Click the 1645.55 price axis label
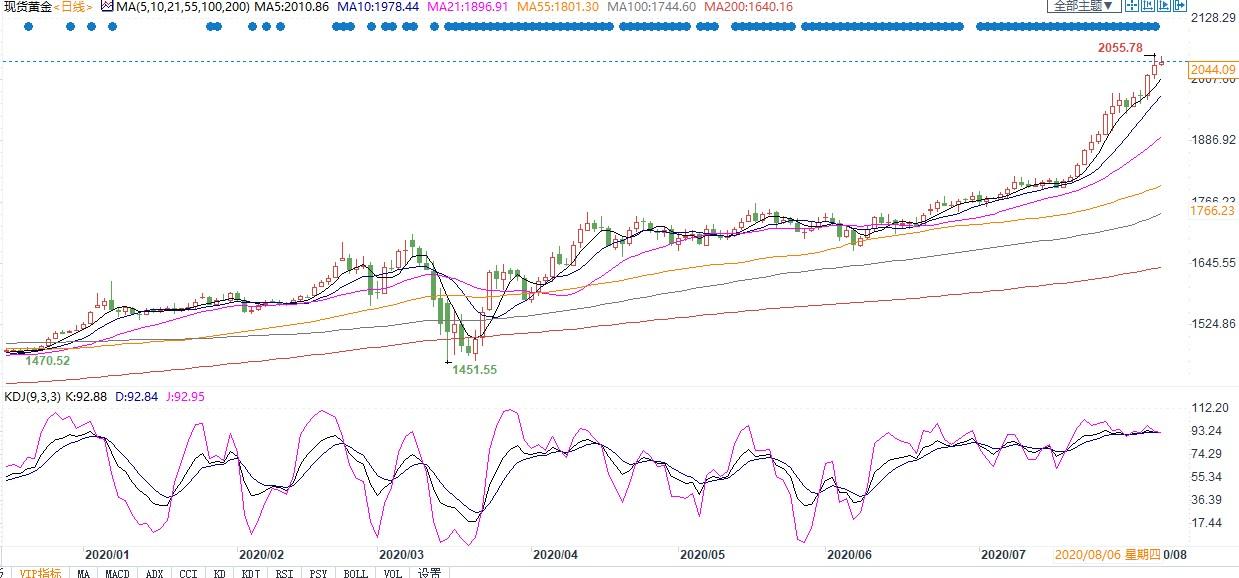Viewport: 1239px width, 578px height. click(1212, 263)
